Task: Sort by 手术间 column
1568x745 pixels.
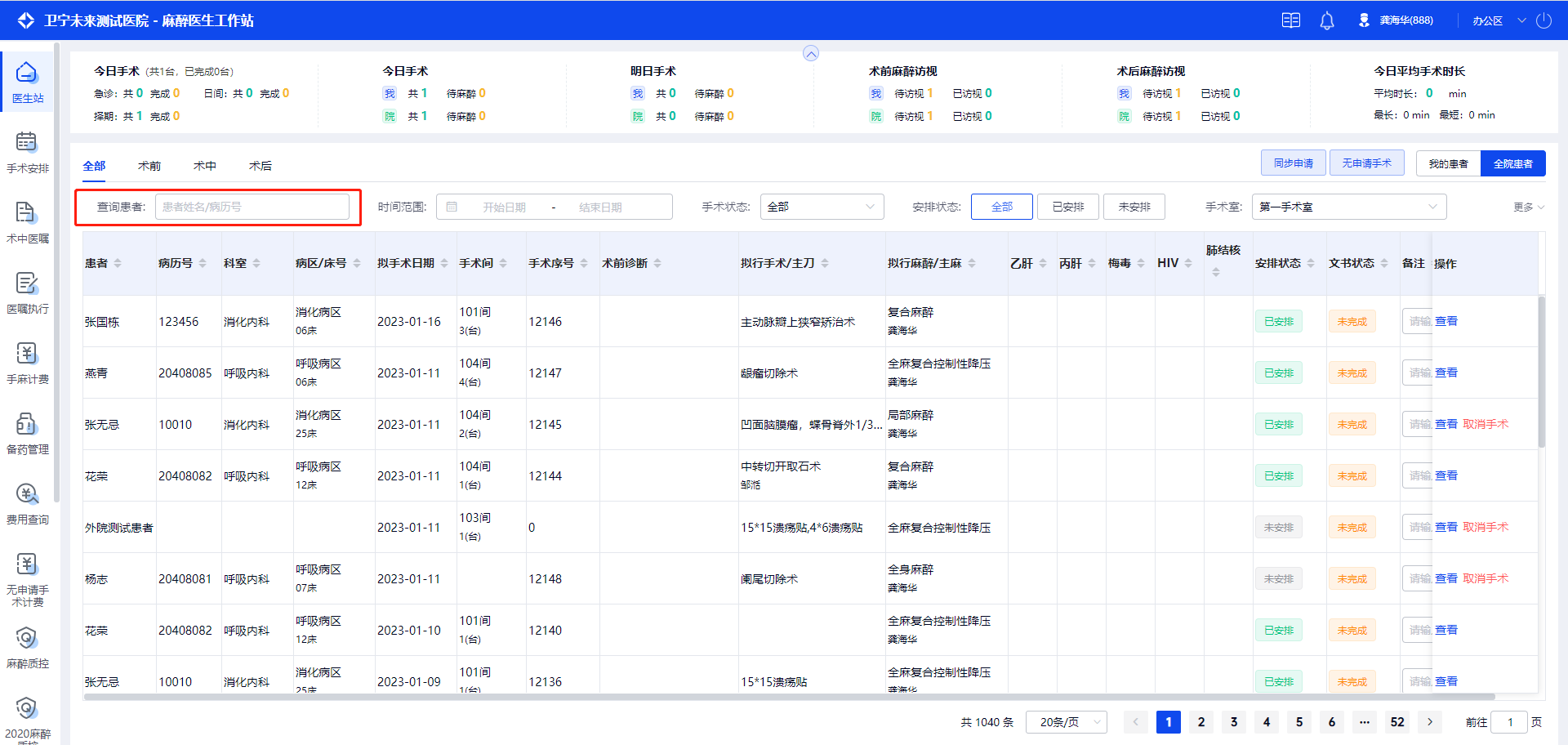Action: [x=503, y=263]
